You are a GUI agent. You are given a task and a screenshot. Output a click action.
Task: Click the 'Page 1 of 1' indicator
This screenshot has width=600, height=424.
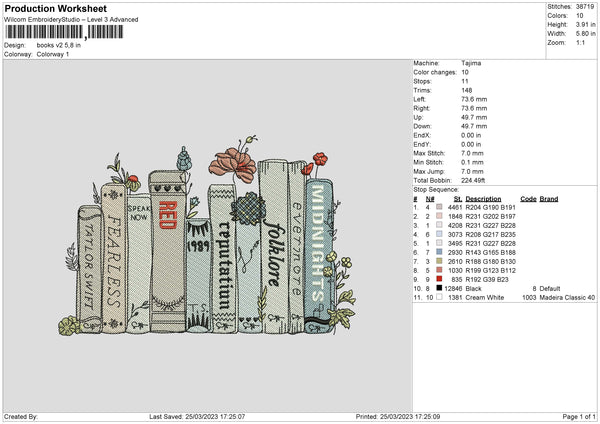[x=579, y=416]
